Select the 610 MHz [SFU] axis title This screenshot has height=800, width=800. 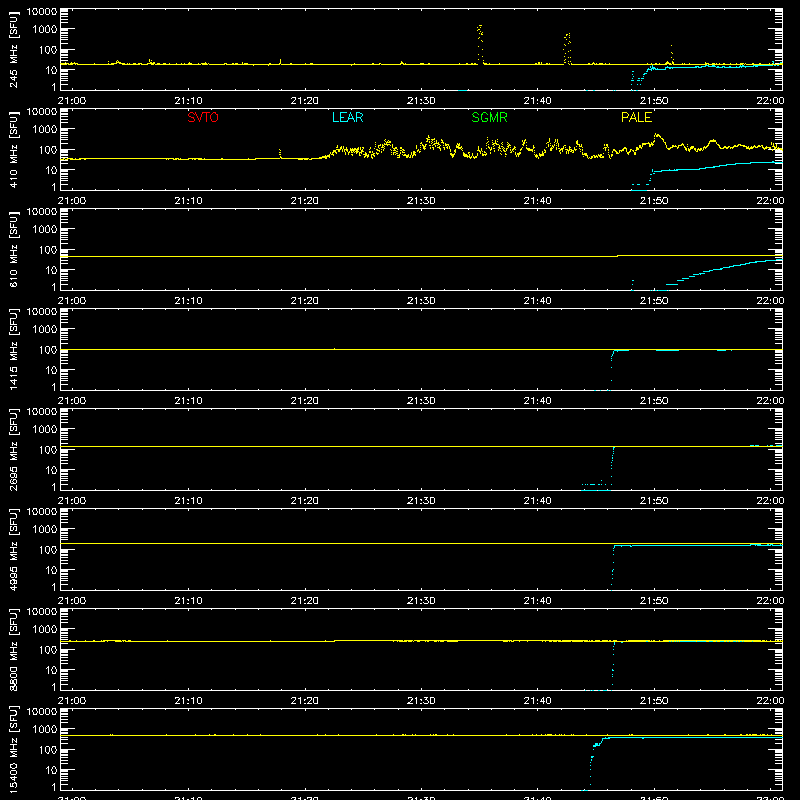14,249
